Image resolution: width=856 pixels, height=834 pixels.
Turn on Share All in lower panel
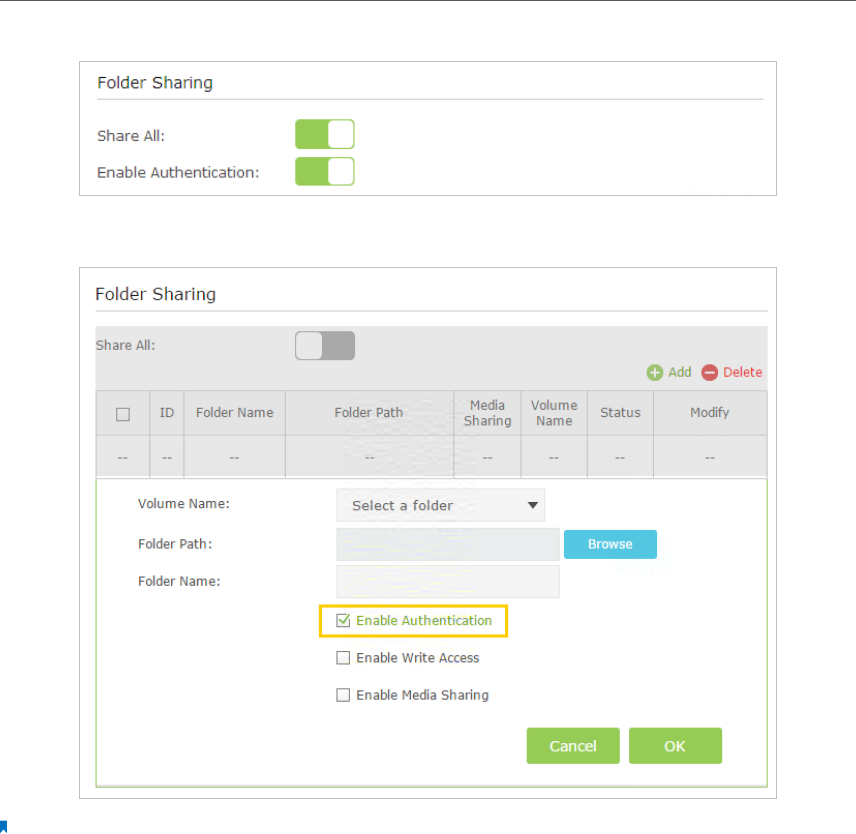(x=325, y=346)
